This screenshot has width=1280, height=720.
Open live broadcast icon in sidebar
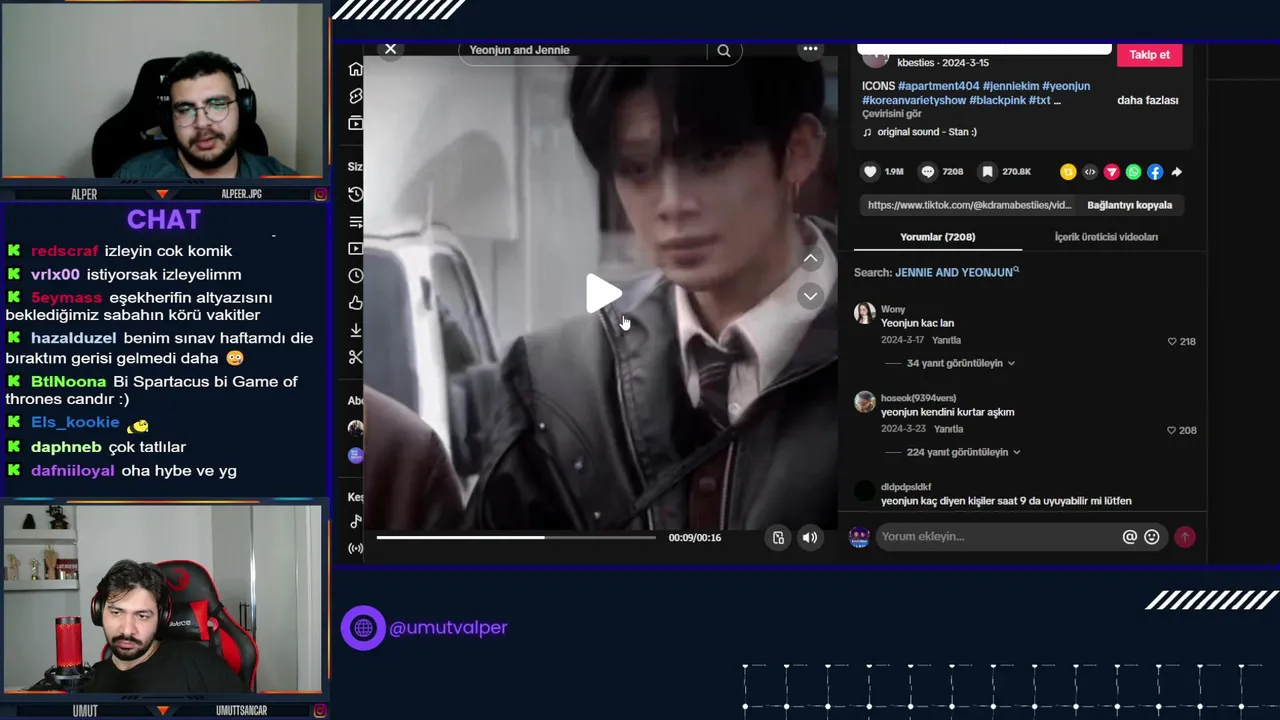(355, 548)
